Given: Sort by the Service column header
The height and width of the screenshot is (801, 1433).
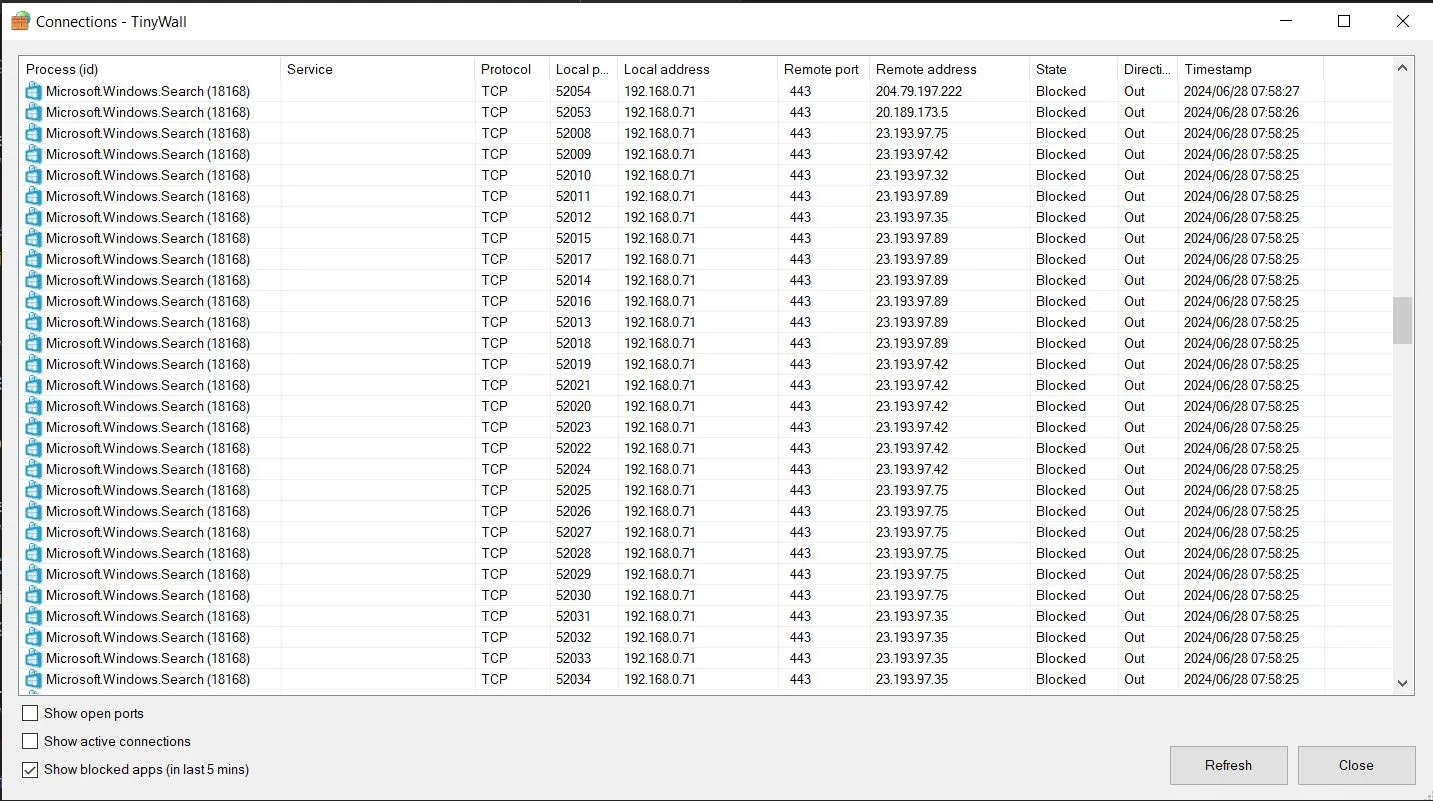Looking at the screenshot, I should tap(377, 69).
